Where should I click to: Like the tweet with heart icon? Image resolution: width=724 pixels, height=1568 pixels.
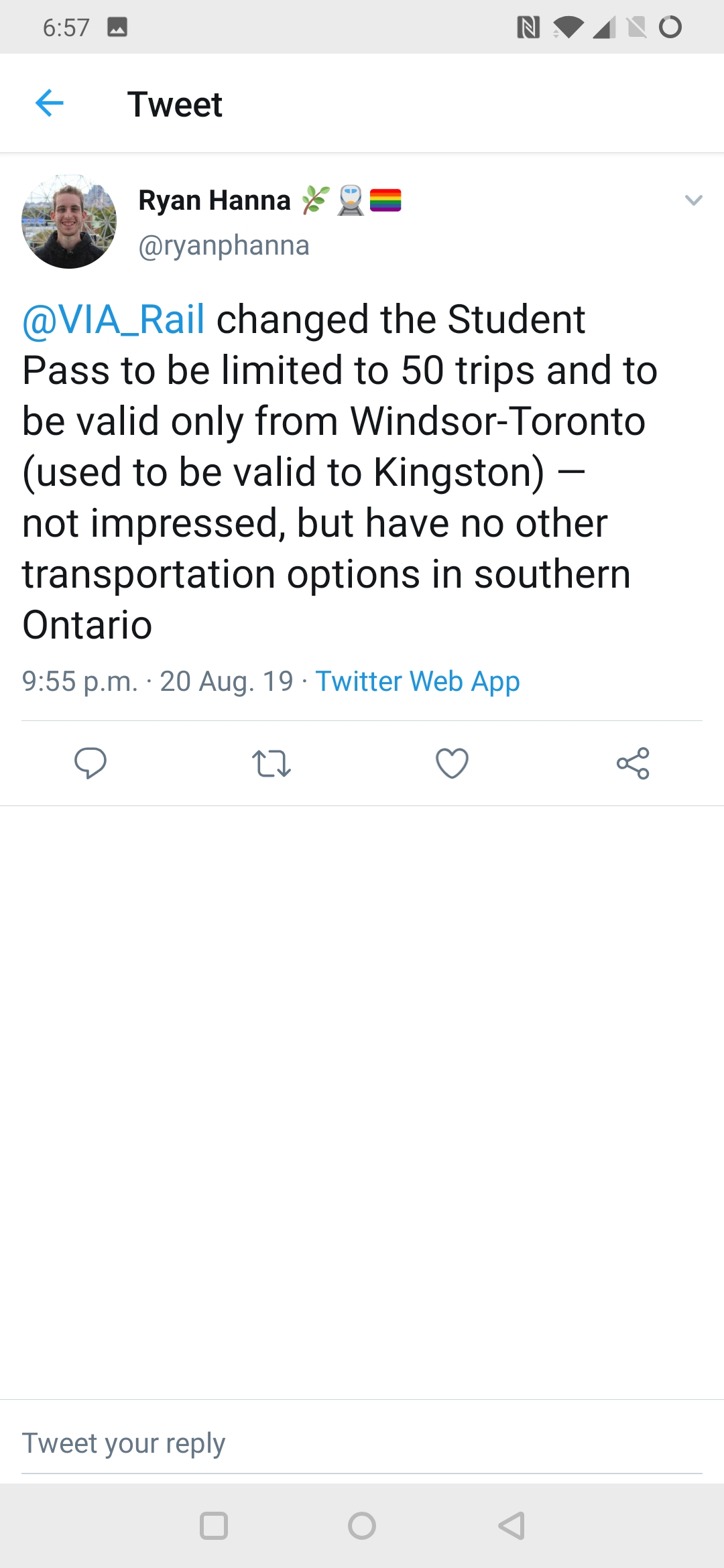click(x=452, y=763)
